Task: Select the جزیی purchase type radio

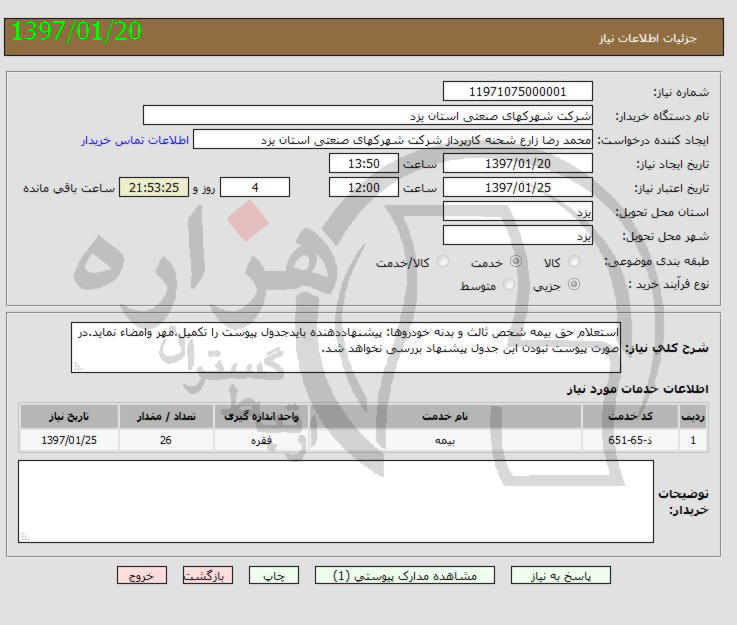Action: [x=574, y=285]
